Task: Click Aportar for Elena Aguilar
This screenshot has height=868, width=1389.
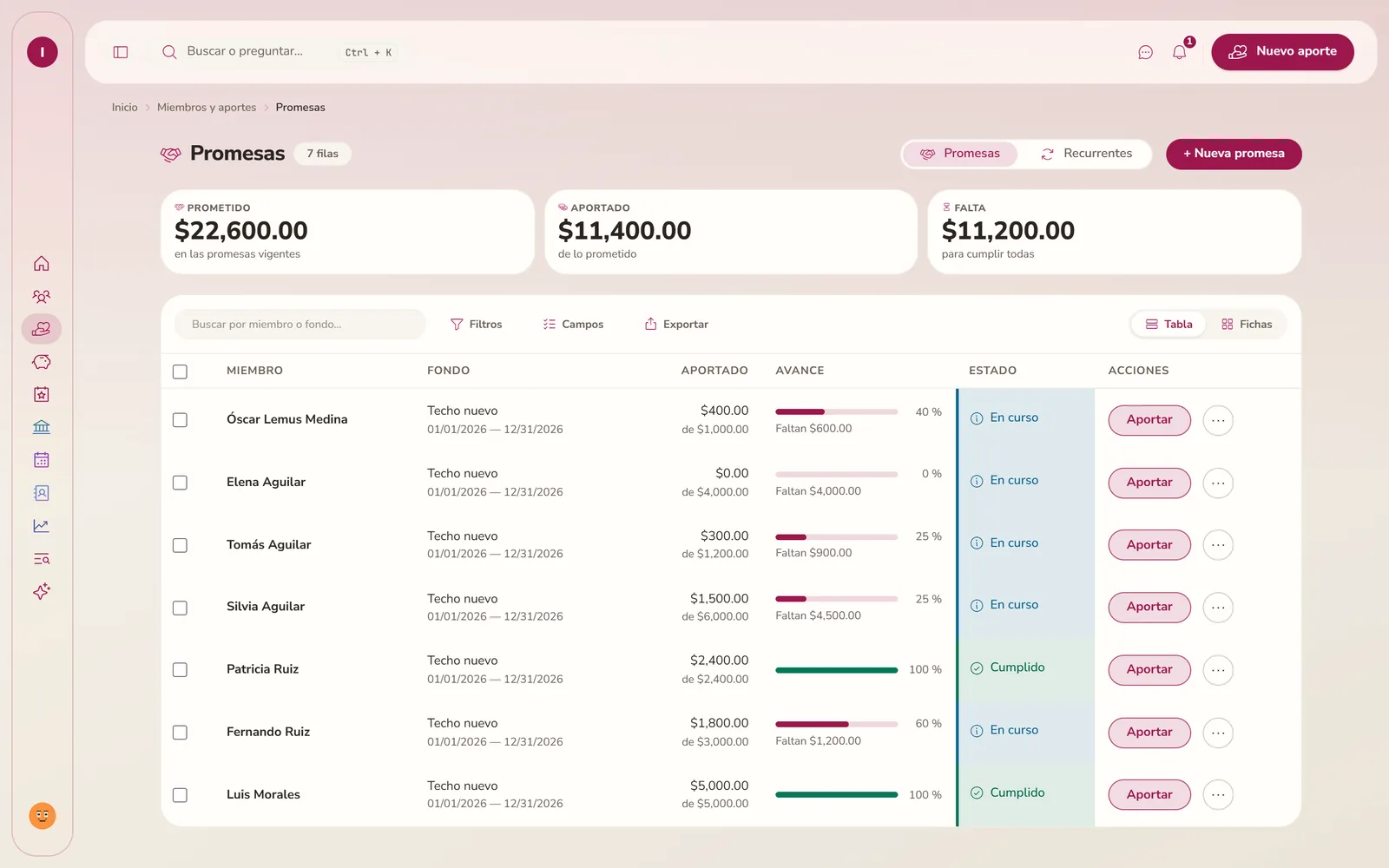Action: point(1149,483)
